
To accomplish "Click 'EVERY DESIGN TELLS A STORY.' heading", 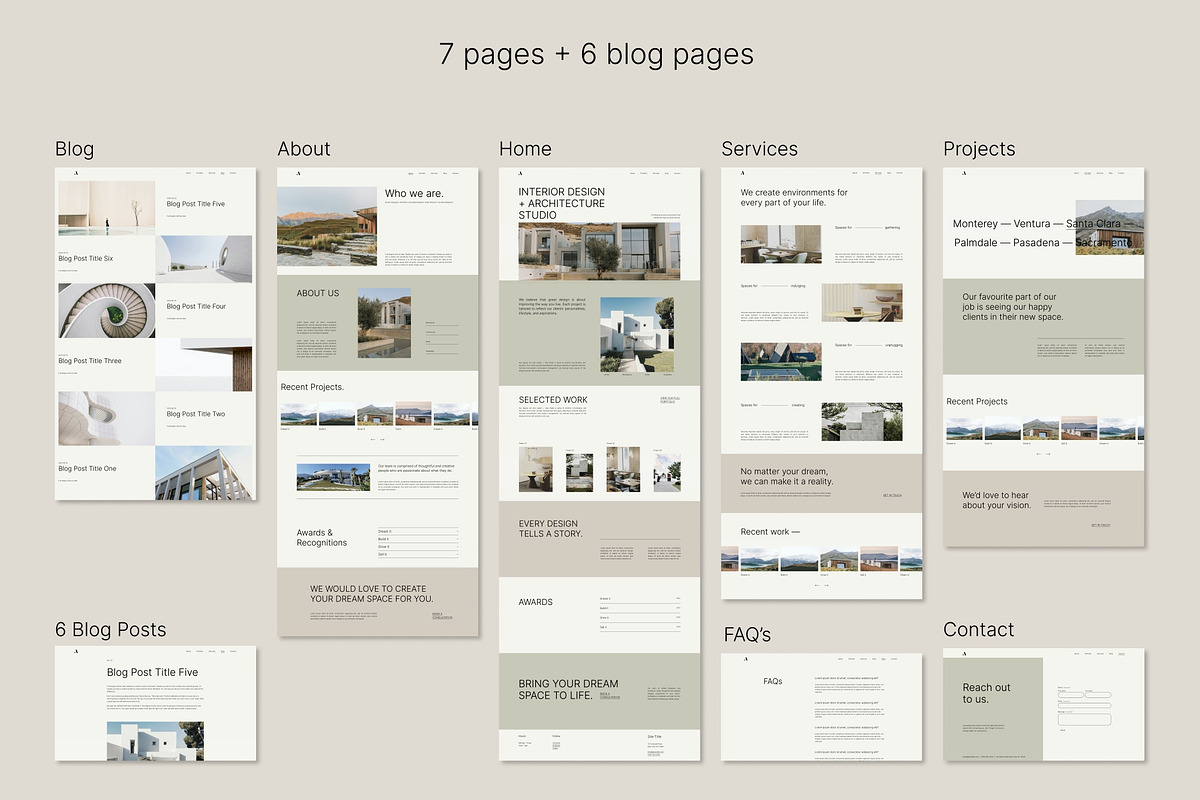I will point(548,529).
